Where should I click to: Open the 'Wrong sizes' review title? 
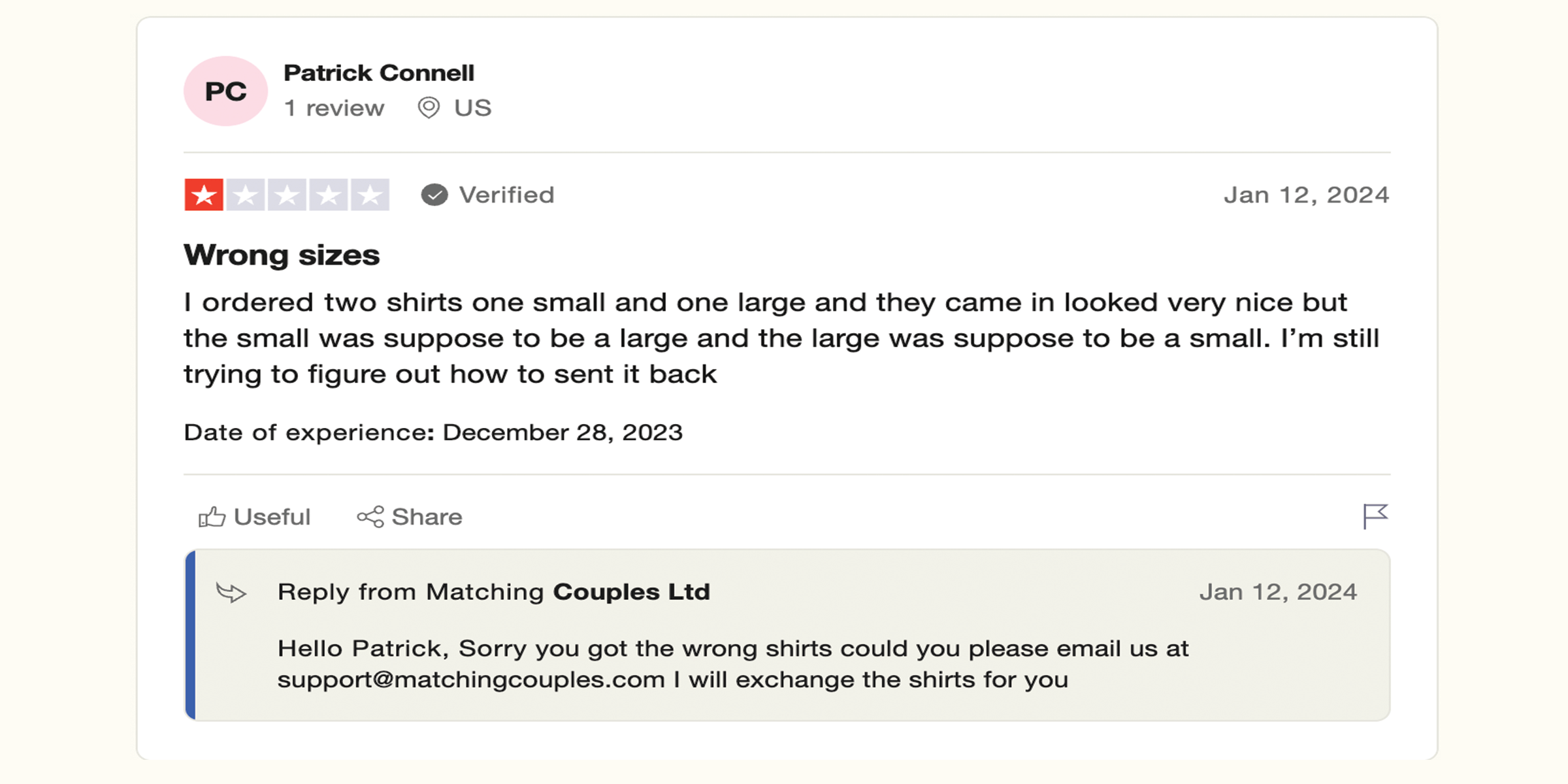(282, 255)
